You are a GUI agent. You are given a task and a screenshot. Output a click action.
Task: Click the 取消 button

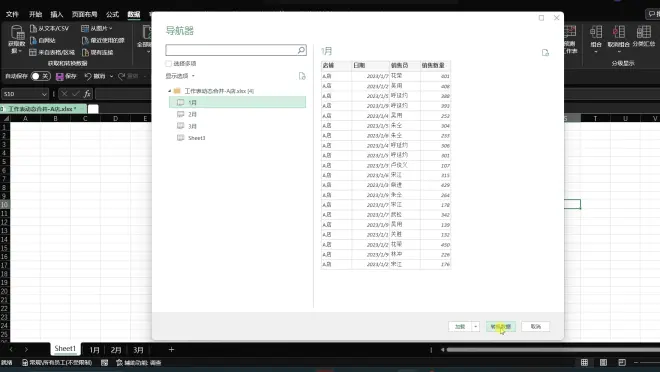(535, 326)
